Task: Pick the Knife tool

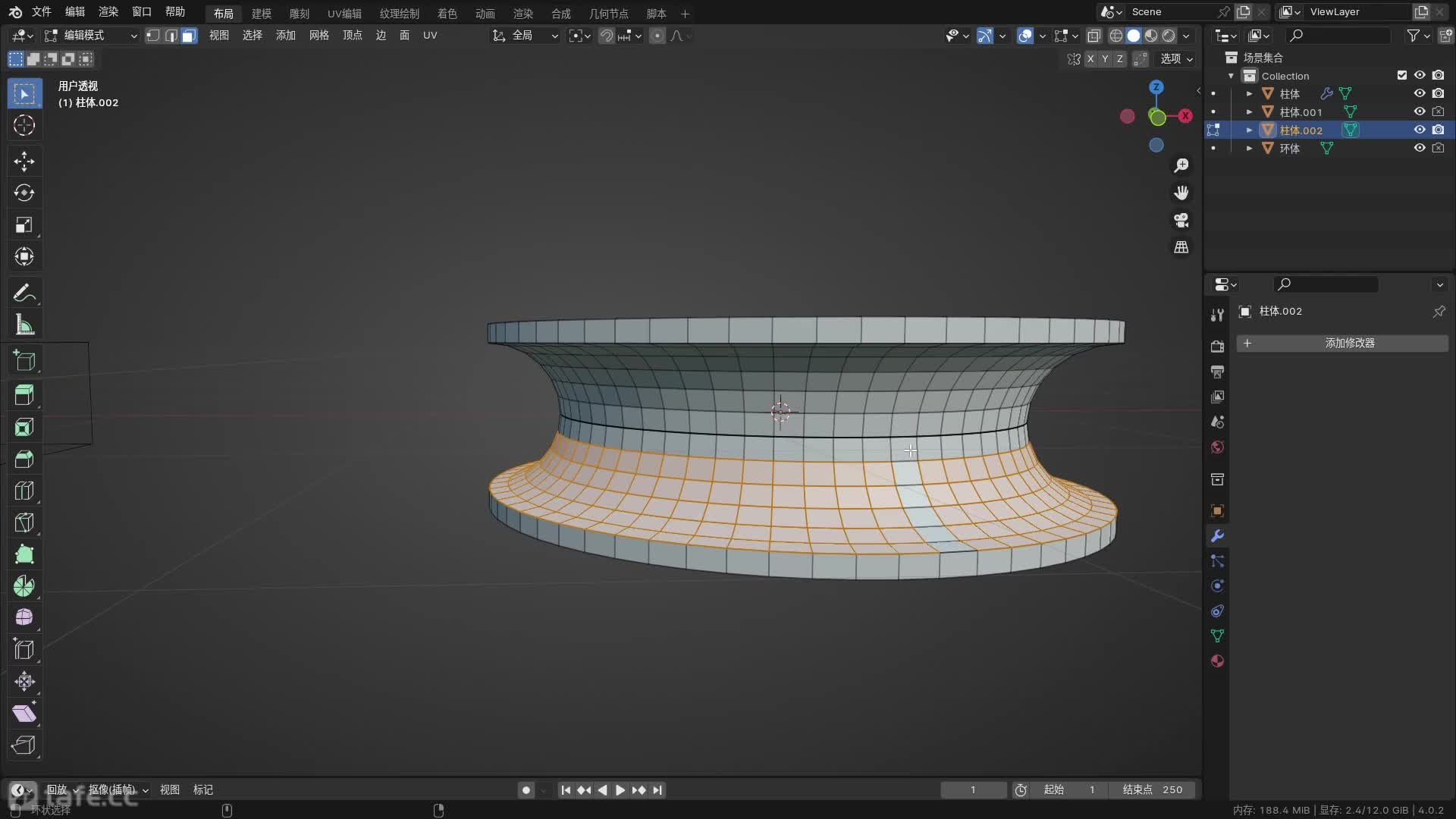Action: pyautogui.click(x=24, y=522)
